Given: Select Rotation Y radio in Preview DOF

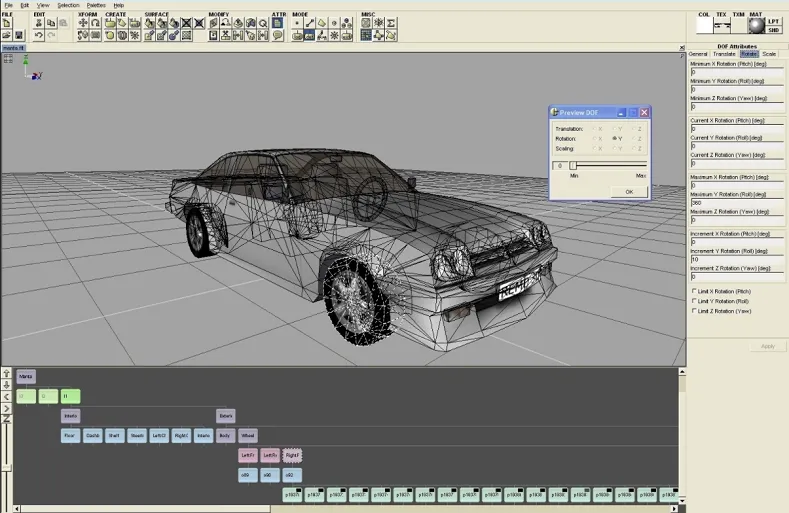Looking at the screenshot, I should [x=614, y=138].
